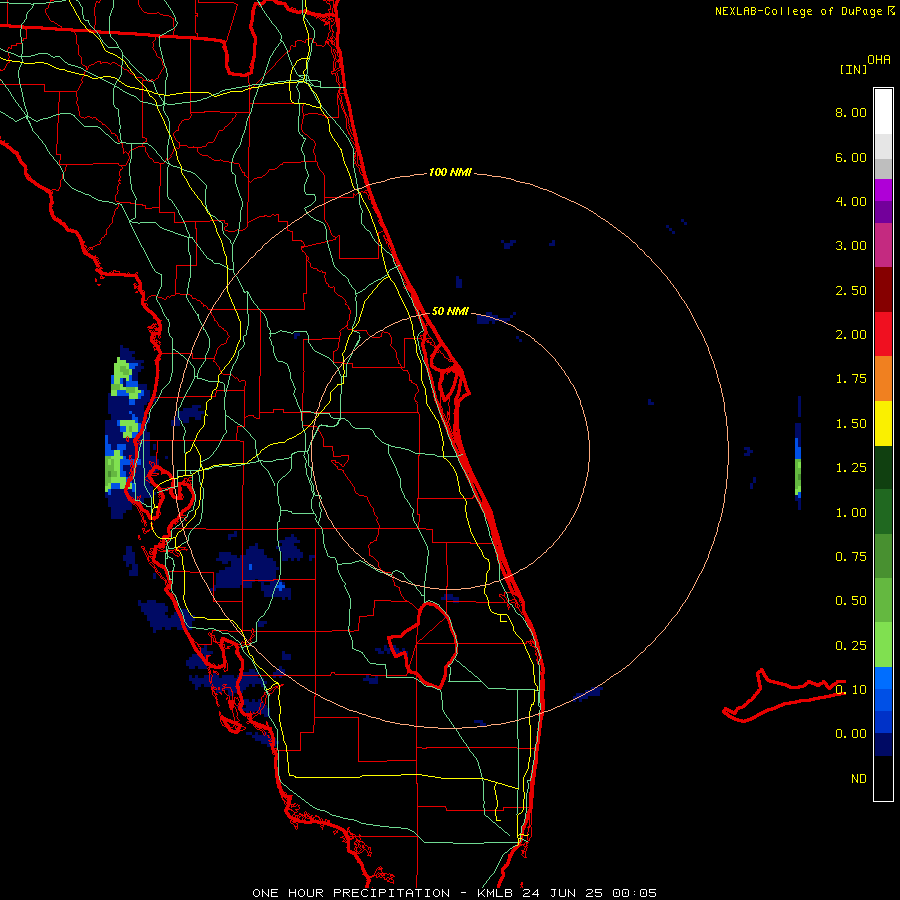
Task: Click the 100 NMI range ring label
Action: (450, 172)
